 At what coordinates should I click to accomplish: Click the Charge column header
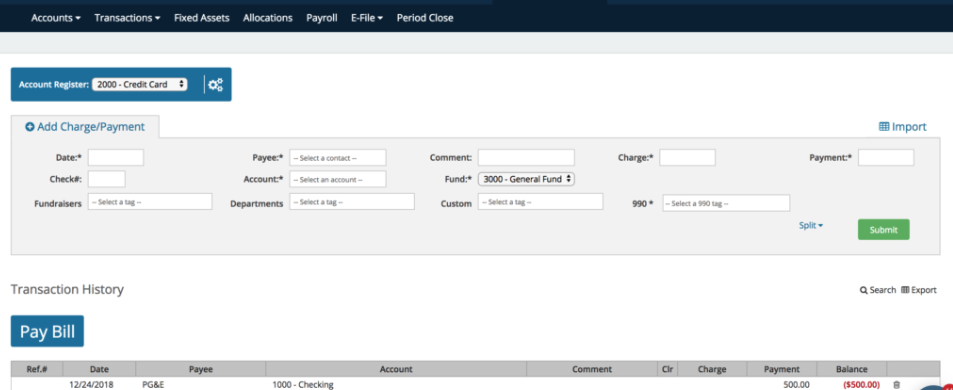(712, 369)
